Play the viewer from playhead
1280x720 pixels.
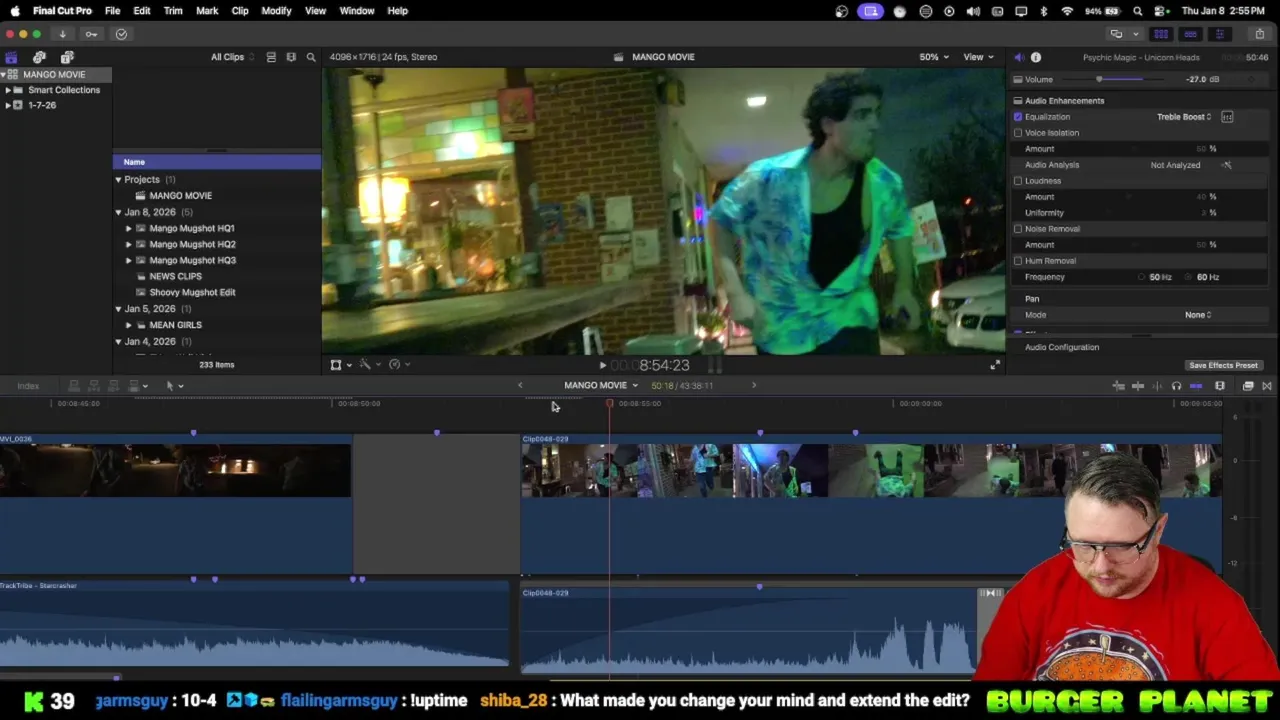coord(602,366)
